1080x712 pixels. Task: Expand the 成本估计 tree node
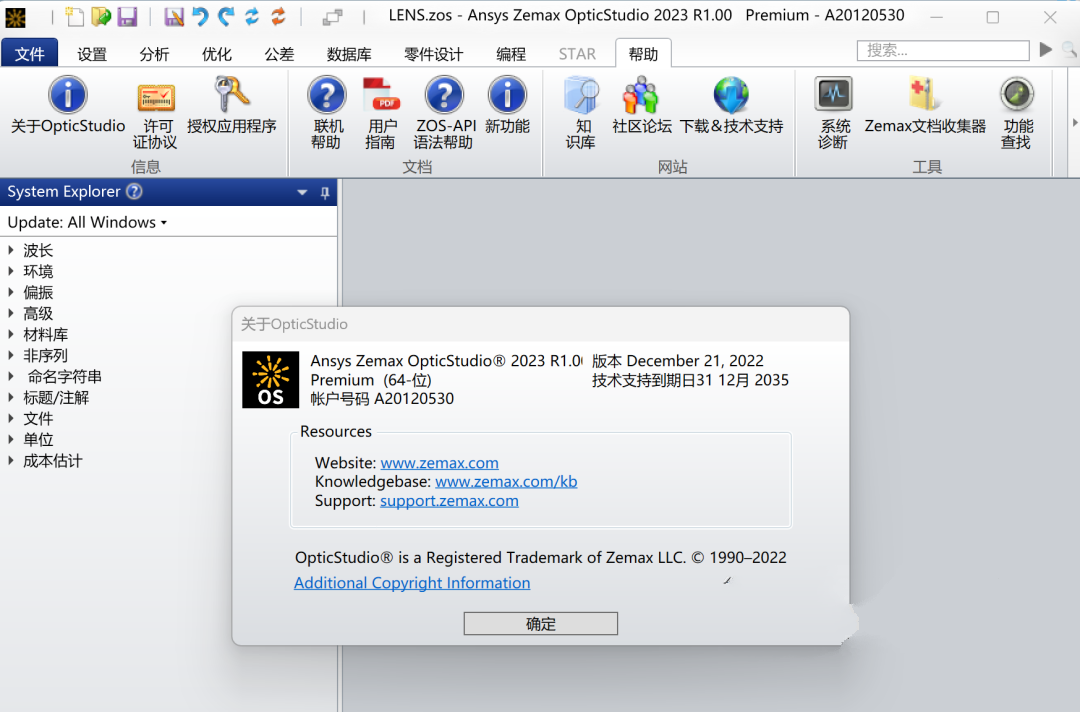tap(11, 461)
